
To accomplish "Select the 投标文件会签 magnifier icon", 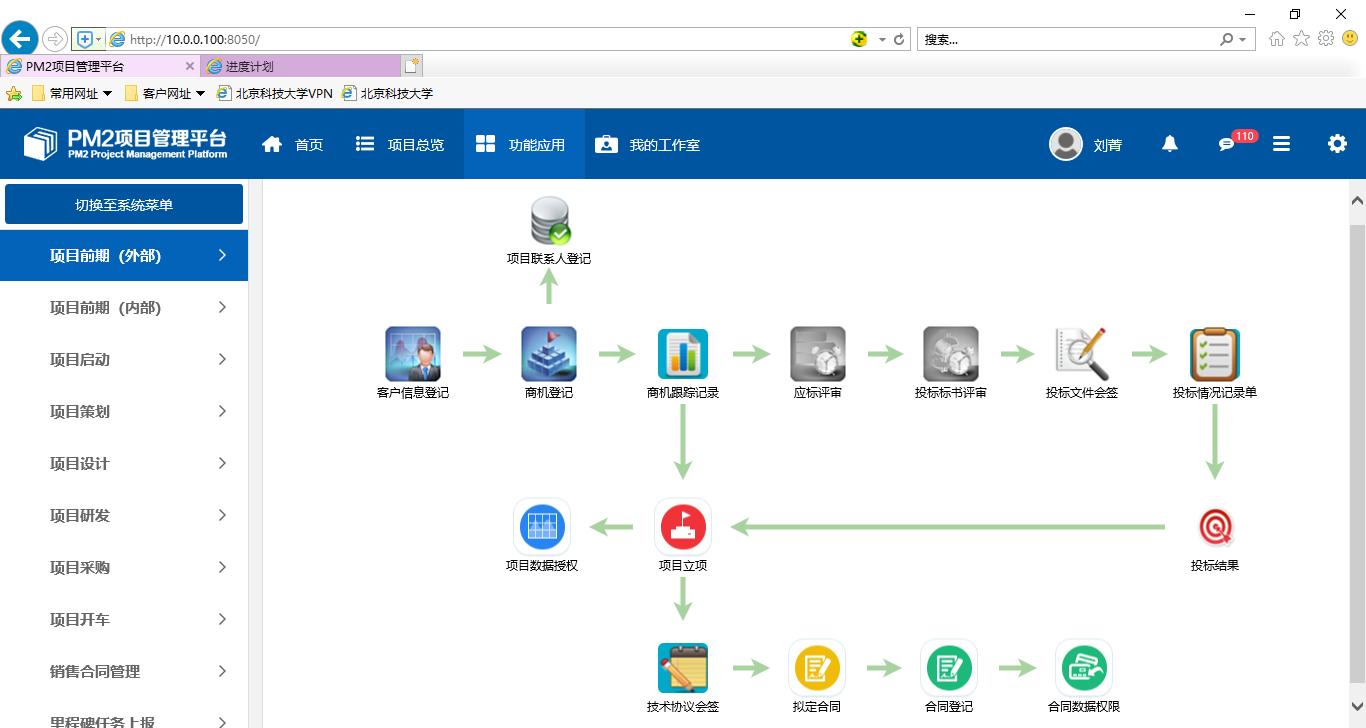I will pos(1081,354).
